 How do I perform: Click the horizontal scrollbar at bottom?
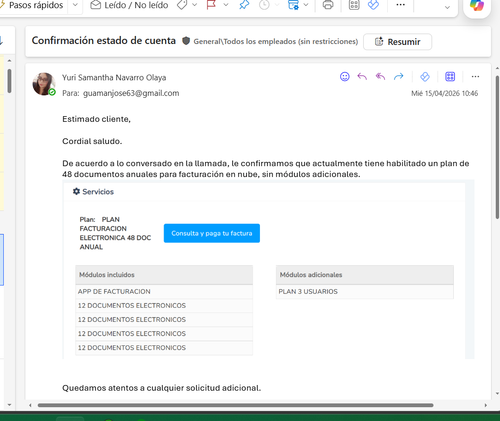235,405
